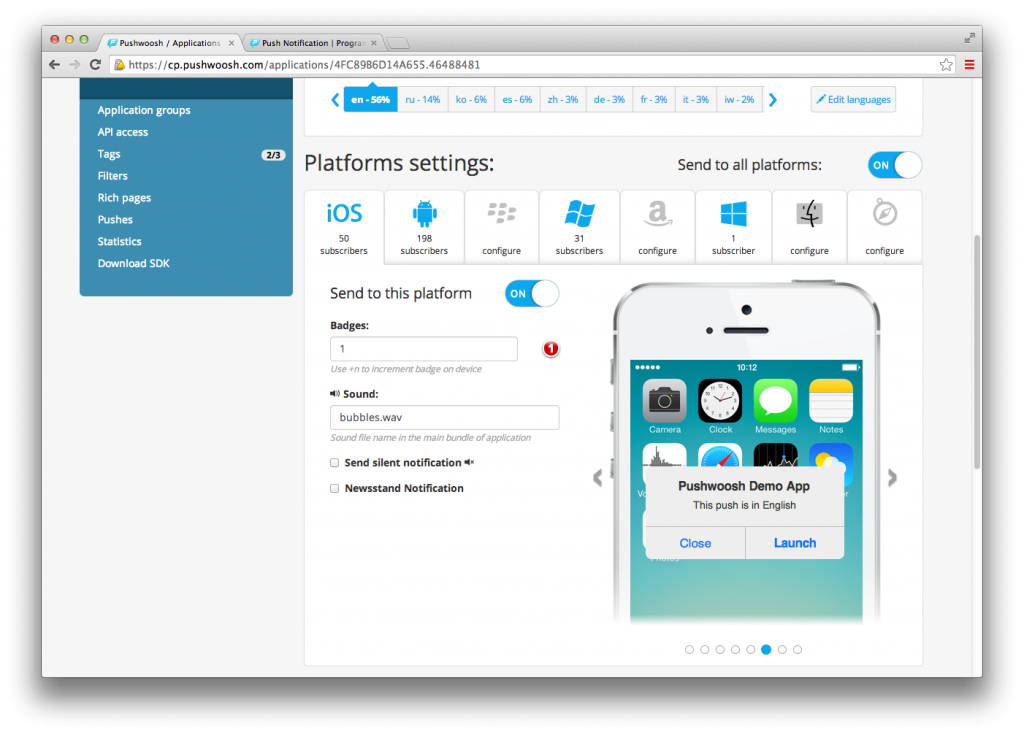
Task: Click the Clock app icon in preview
Action: pos(720,400)
